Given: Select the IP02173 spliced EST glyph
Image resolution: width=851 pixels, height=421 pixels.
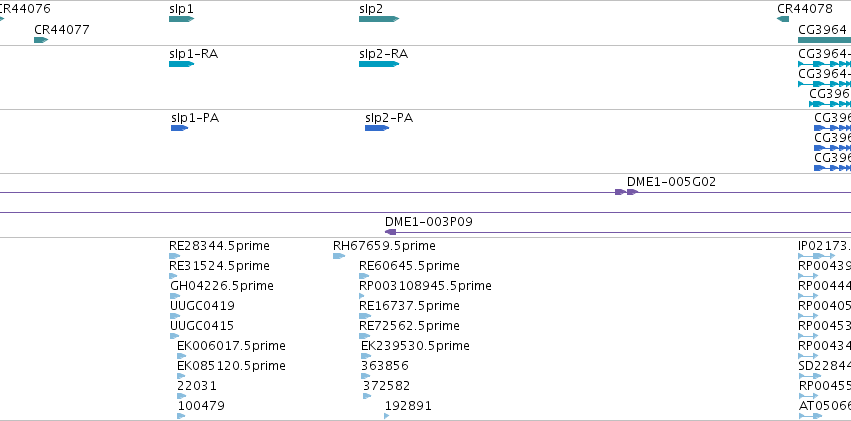Looking at the screenshot, I should pos(816,256).
